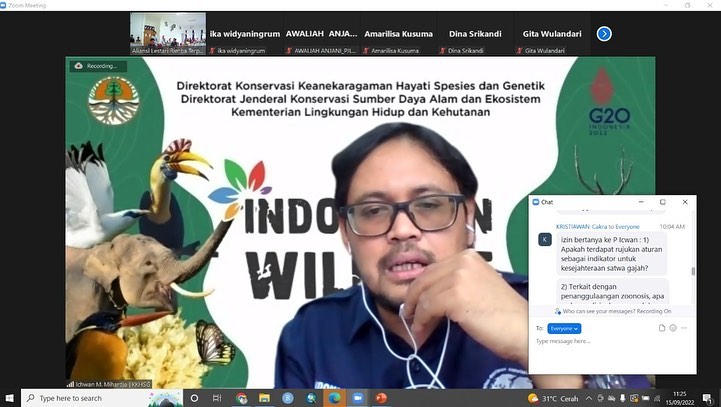
Task: Expand the Everyone recipient dropdown
Action: [x=564, y=328]
